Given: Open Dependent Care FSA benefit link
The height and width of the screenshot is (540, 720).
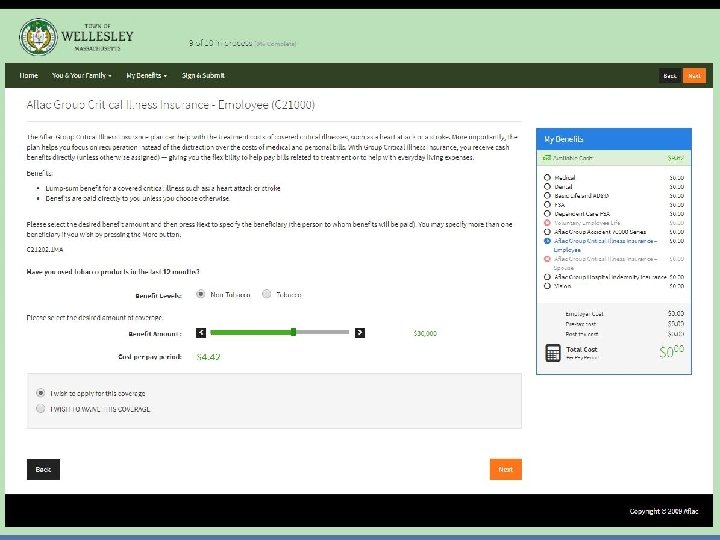Looking at the screenshot, I should (582, 214).
